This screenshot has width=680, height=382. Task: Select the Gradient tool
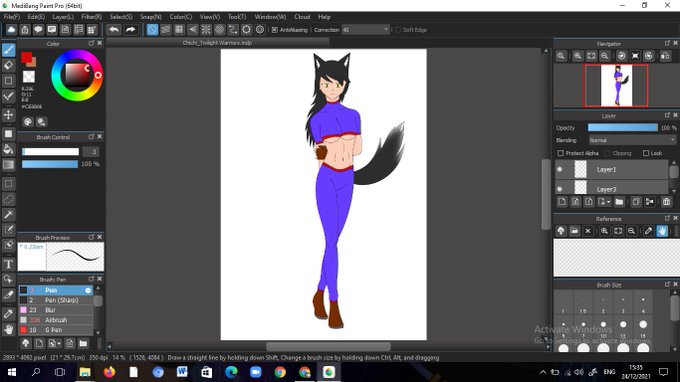9,165
